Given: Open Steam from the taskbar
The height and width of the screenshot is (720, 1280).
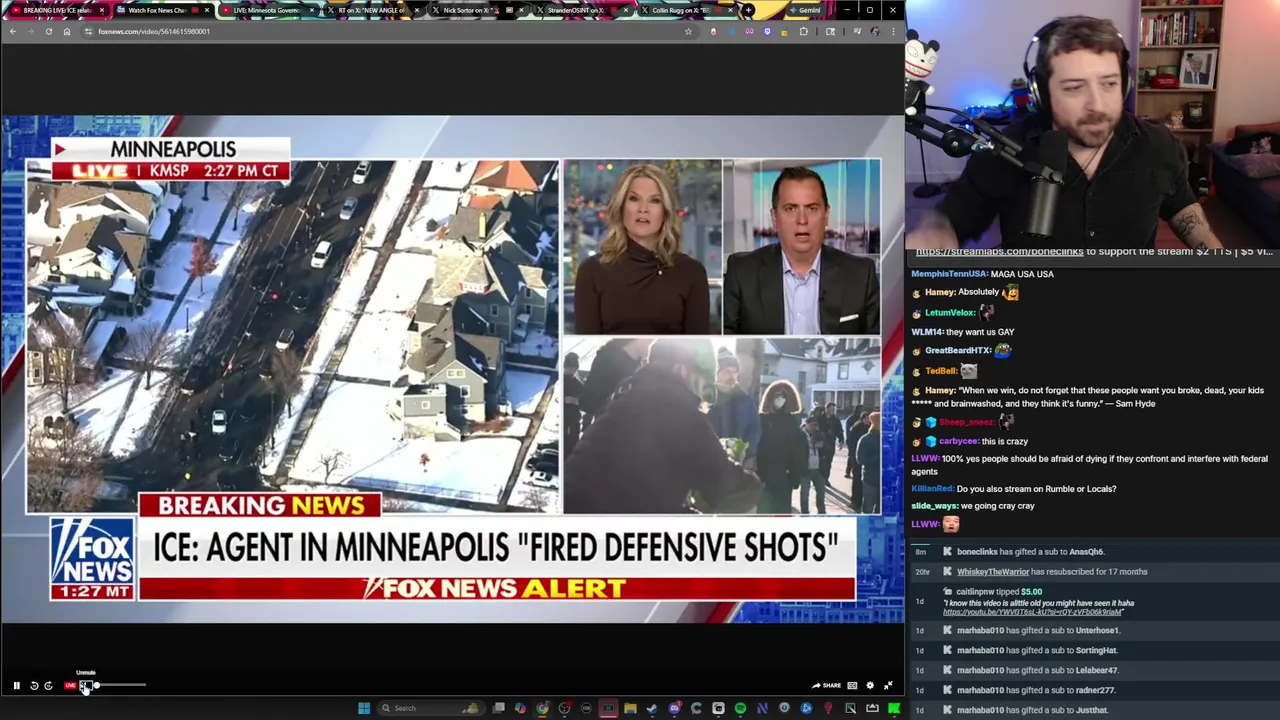Looking at the screenshot, I should coord(652,708).
